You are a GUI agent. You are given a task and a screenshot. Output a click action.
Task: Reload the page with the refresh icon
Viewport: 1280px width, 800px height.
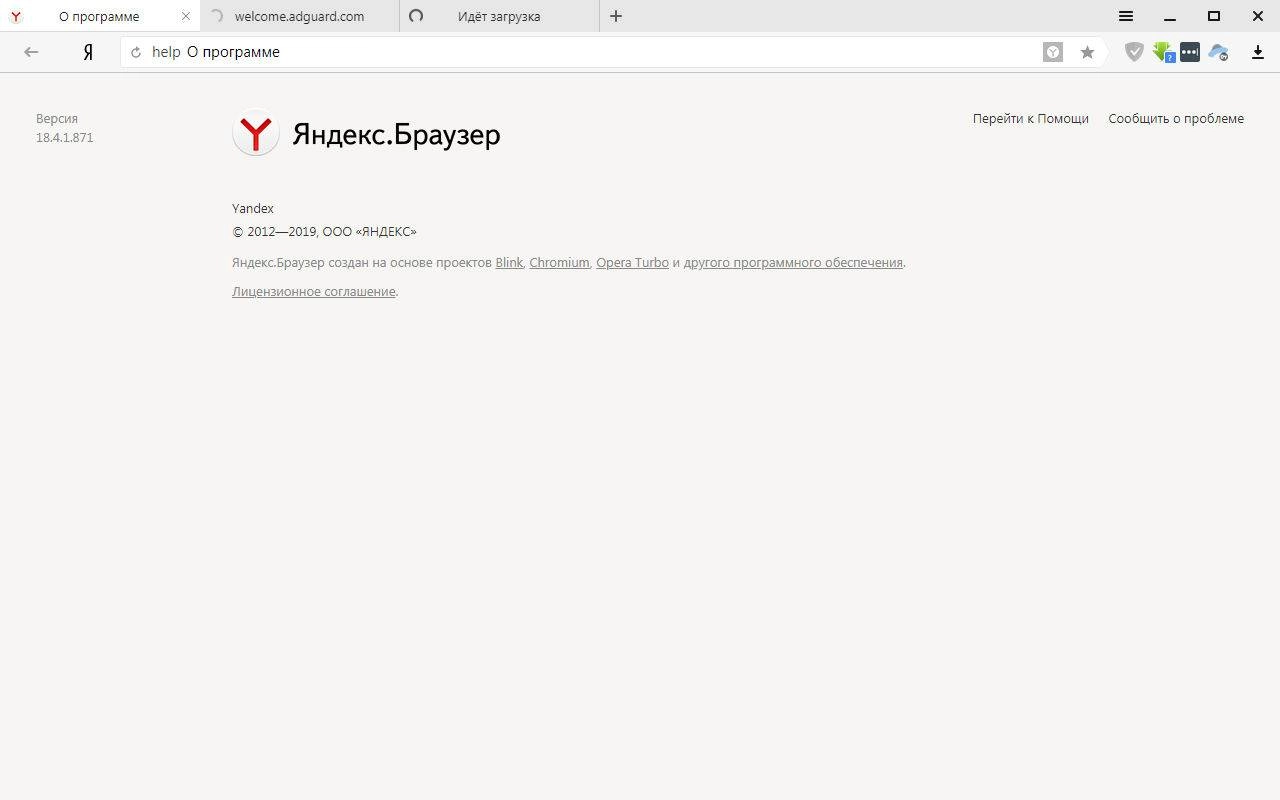click(x=136, y=52)
